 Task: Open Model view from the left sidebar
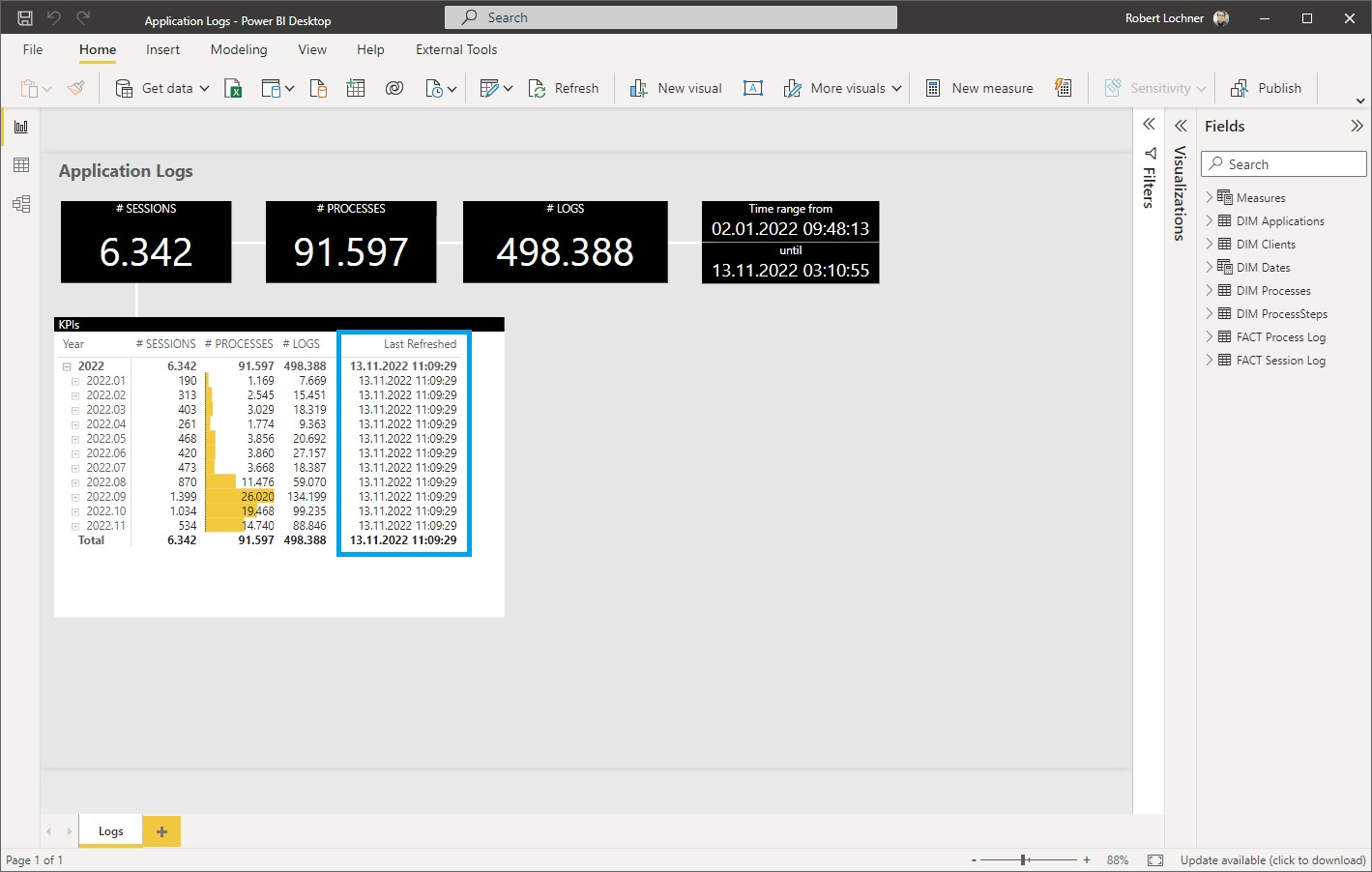pos(20,204)
